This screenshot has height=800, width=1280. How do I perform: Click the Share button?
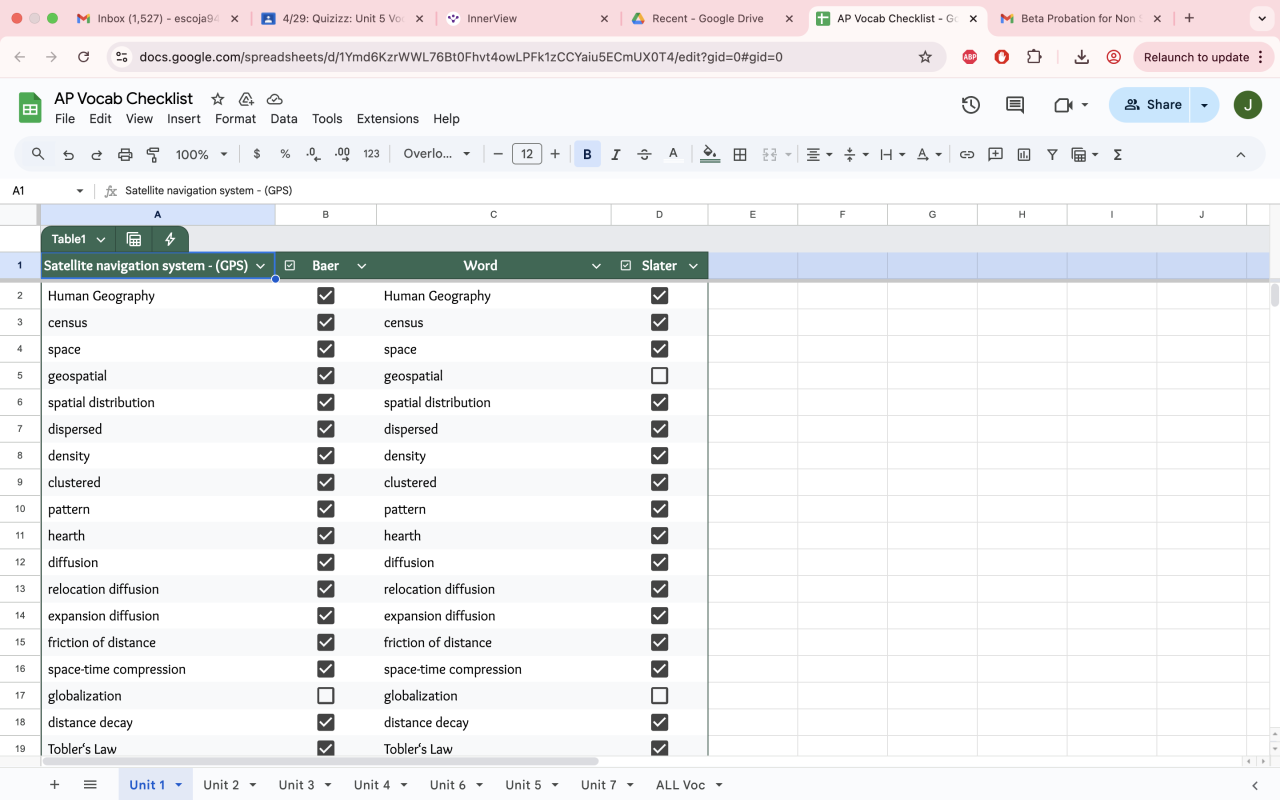1152,105
